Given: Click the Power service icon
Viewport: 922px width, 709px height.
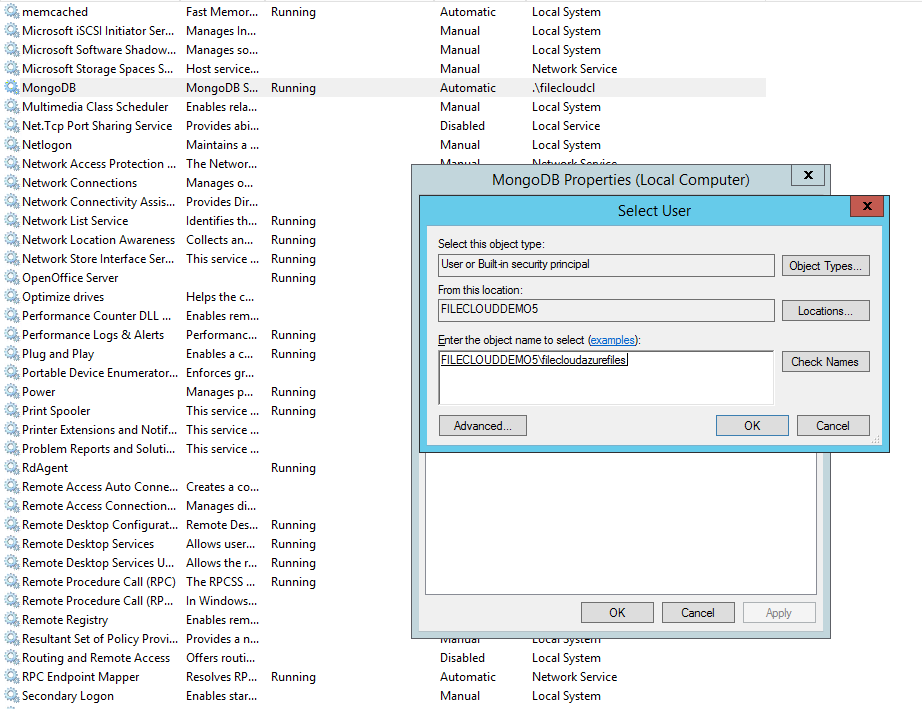Looking at the screenshot, I should click(x=12, y=391).
